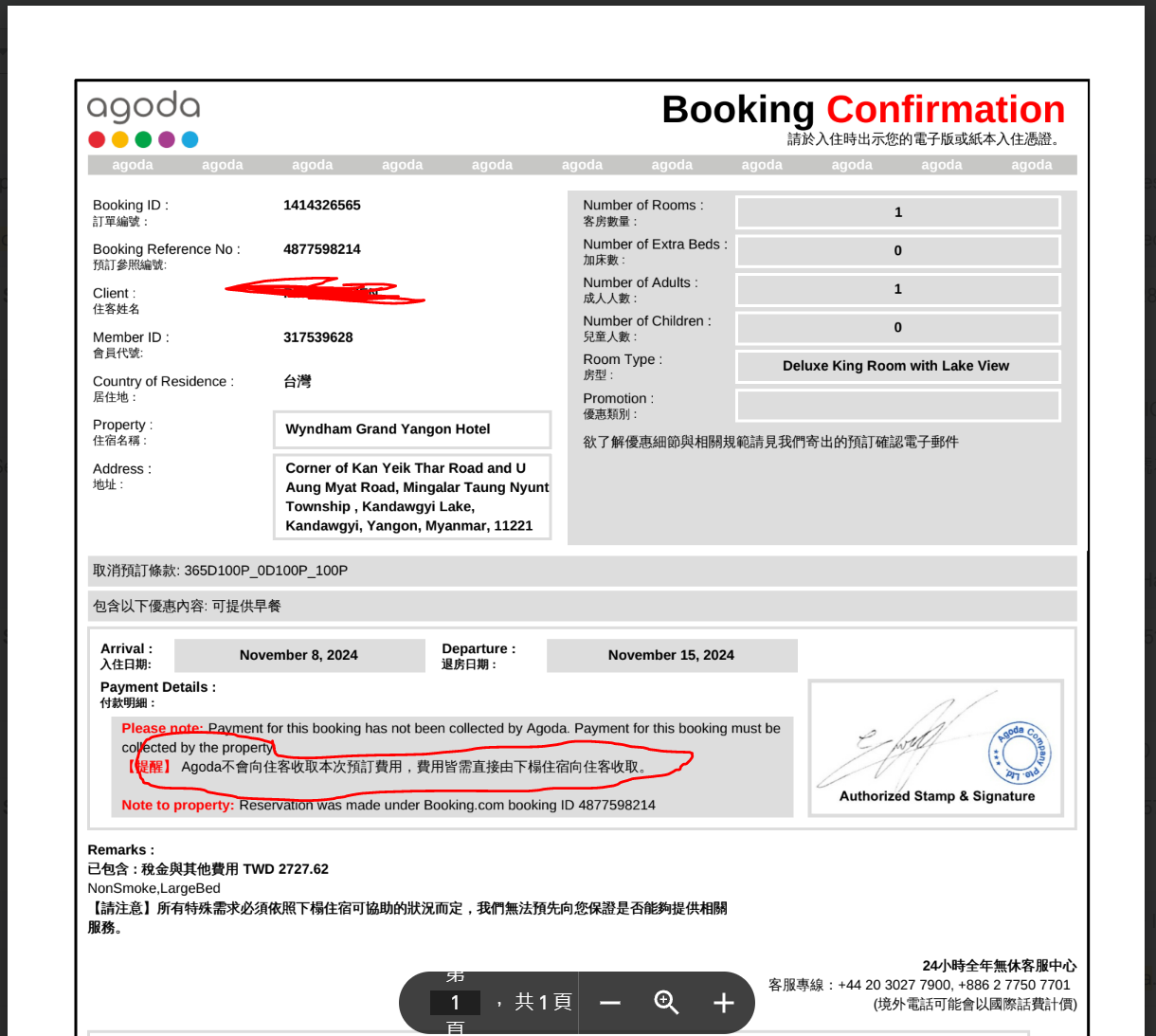
Task: Select departure date 'November 15, 2024'
Action: (x=671, y=655)
